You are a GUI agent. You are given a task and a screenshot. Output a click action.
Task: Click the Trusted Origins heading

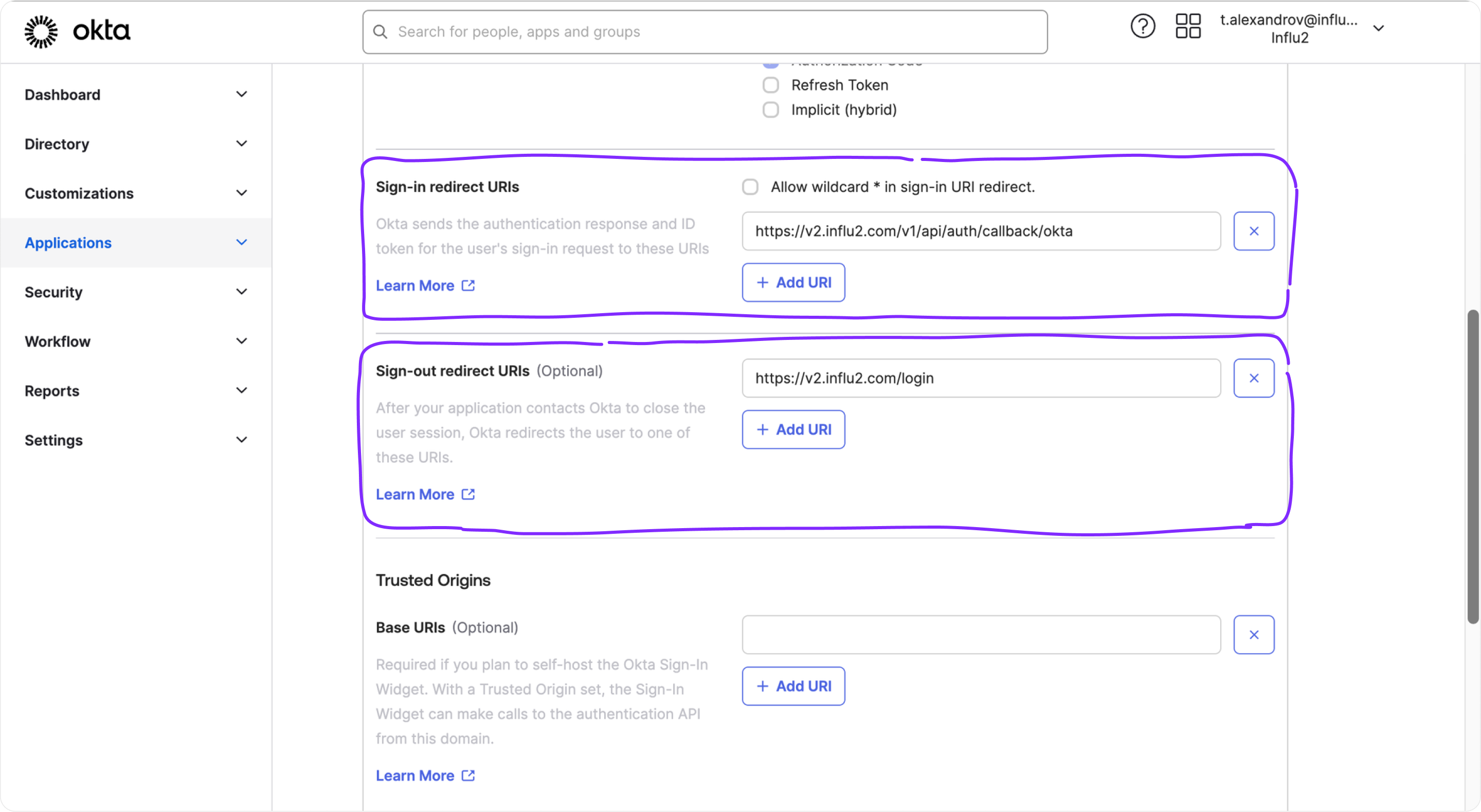pos(433,580)
